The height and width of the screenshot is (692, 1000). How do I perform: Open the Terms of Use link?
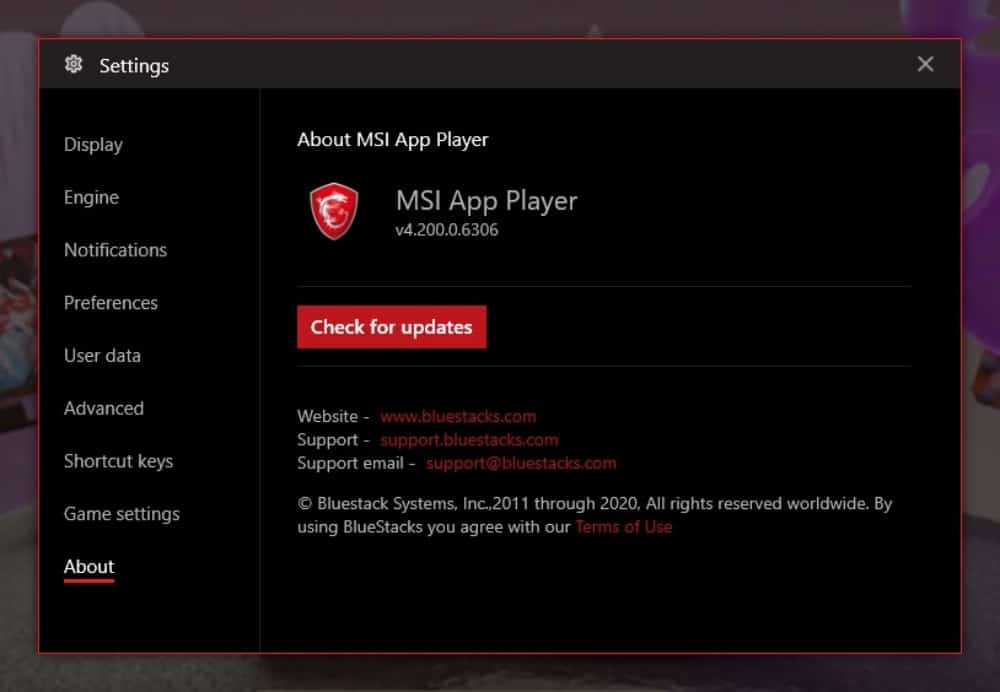coord(623,527)
